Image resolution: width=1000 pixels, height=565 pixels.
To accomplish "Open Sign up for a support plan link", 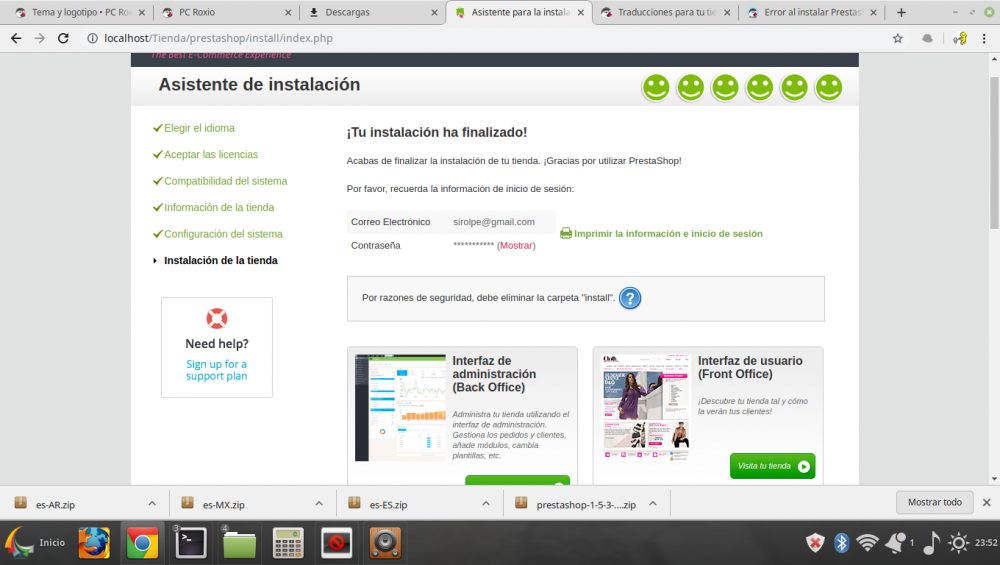I will tap(217, 370).
